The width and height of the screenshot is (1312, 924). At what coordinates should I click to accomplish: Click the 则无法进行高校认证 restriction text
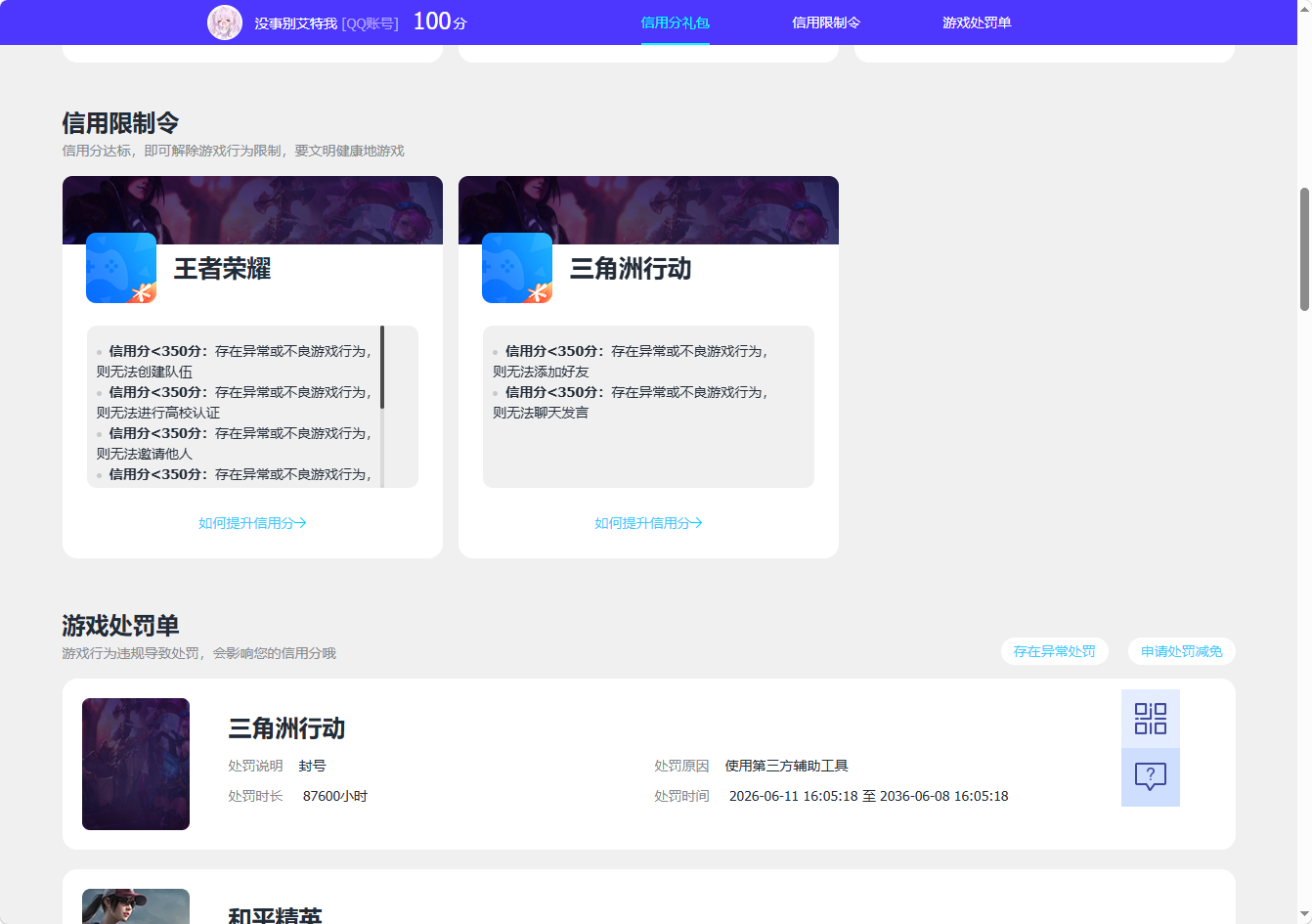click(158, 413)
